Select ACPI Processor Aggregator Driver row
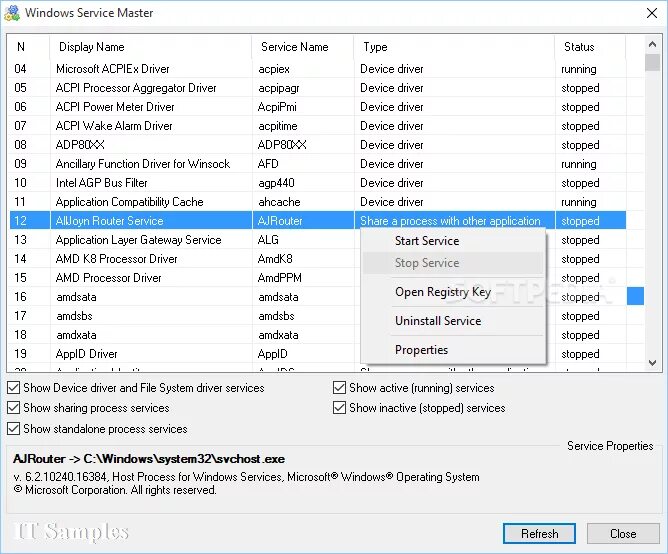668x554 pixels. click(317, 88)
